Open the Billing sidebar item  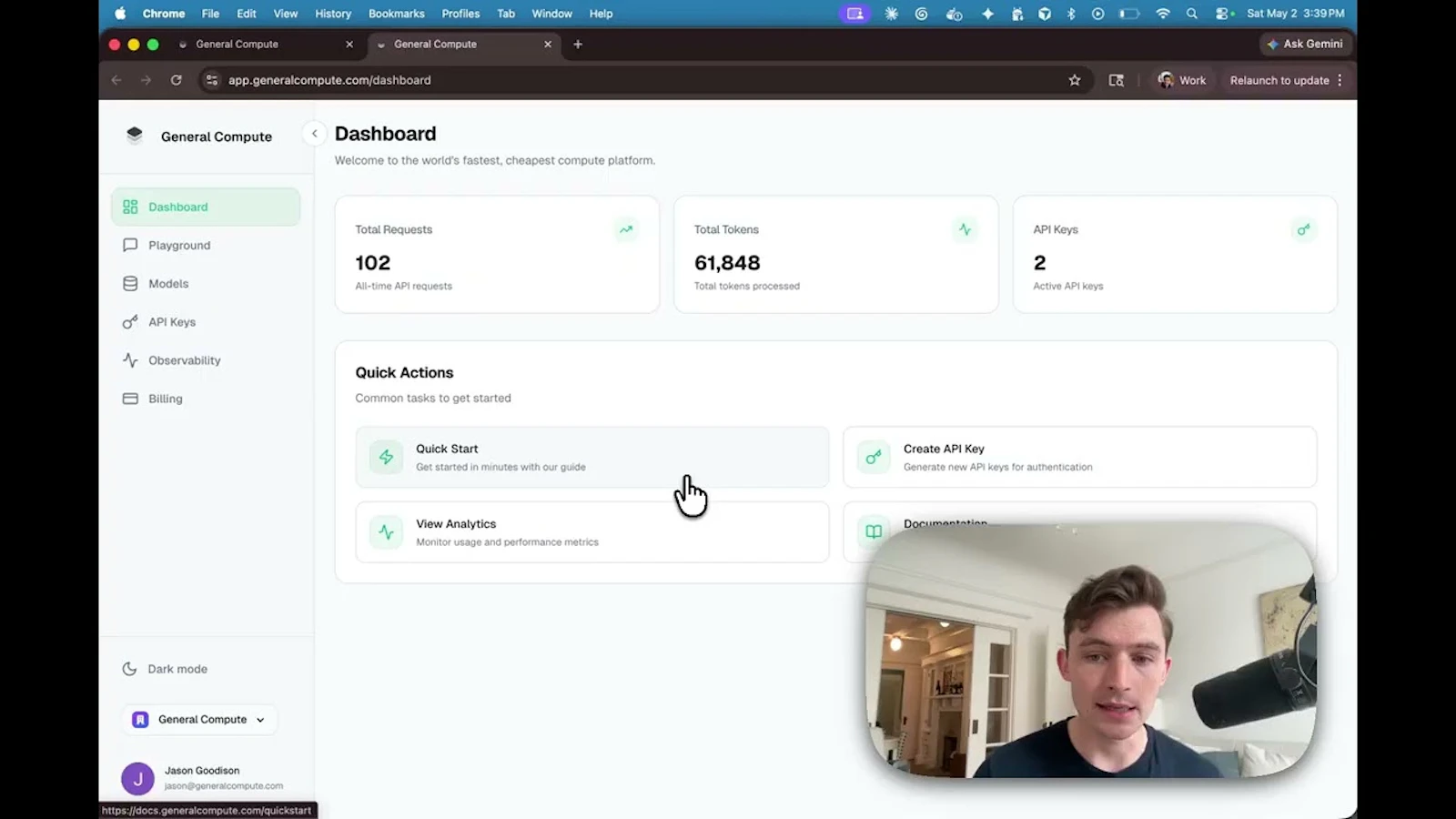pyautogui.click(x=206, y=399)
